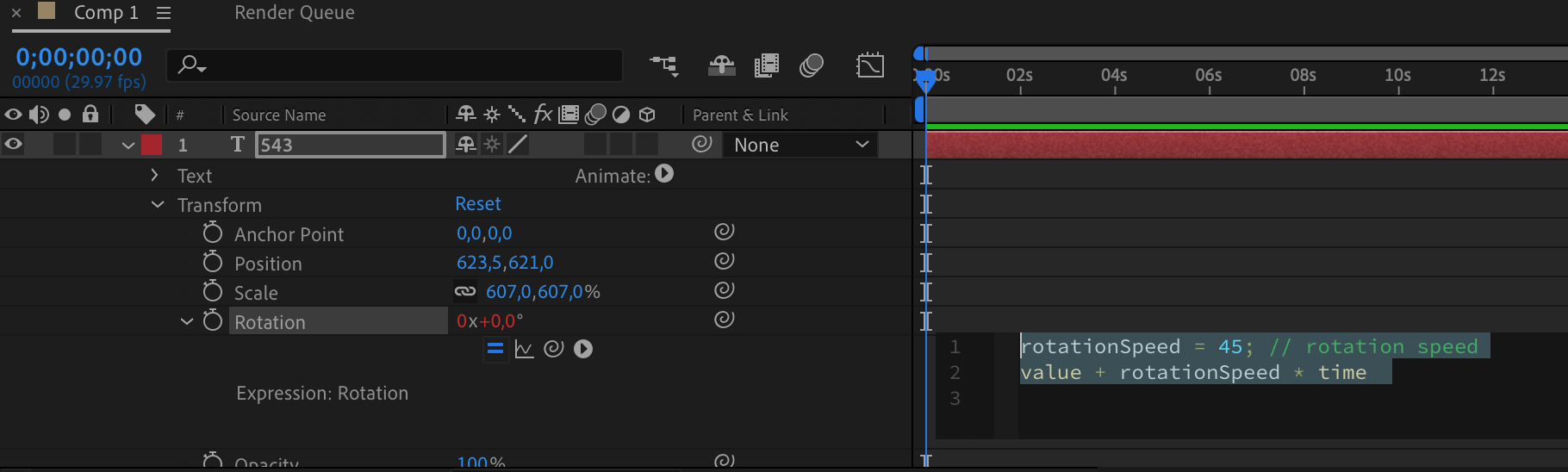Toggle the Position stopwatch
The width and height of the screenshot is (1568, 472).
pyautogui.click(x=212, y=262)
